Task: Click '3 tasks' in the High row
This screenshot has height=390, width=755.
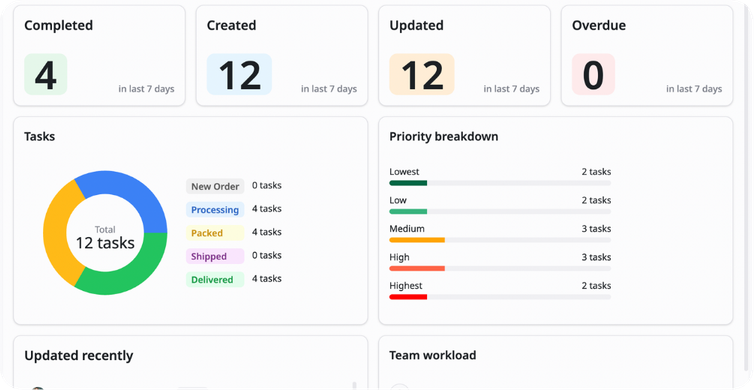Action: tap(596, 257)
